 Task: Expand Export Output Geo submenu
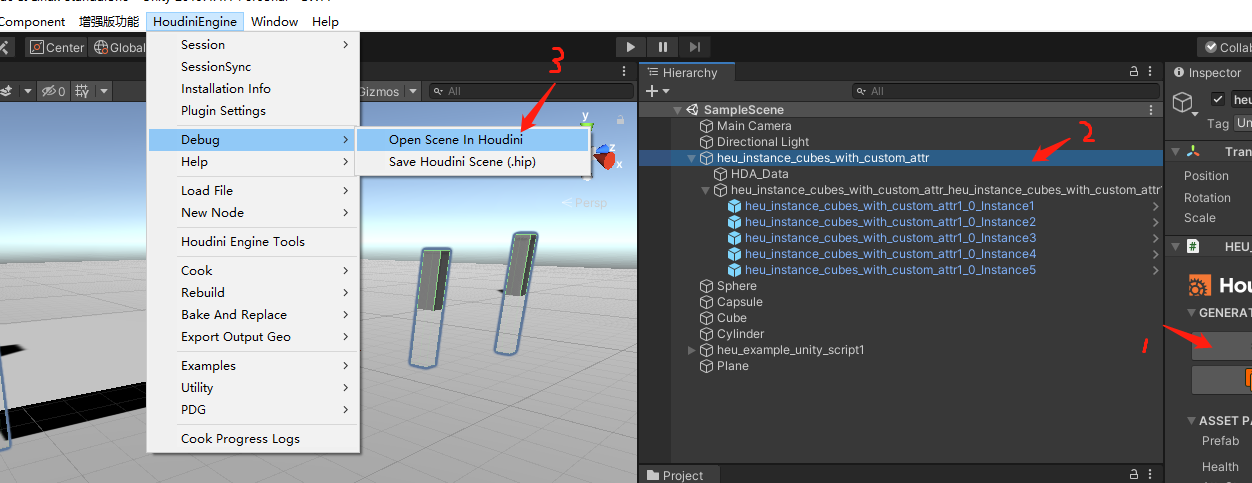tap(253, 337)
